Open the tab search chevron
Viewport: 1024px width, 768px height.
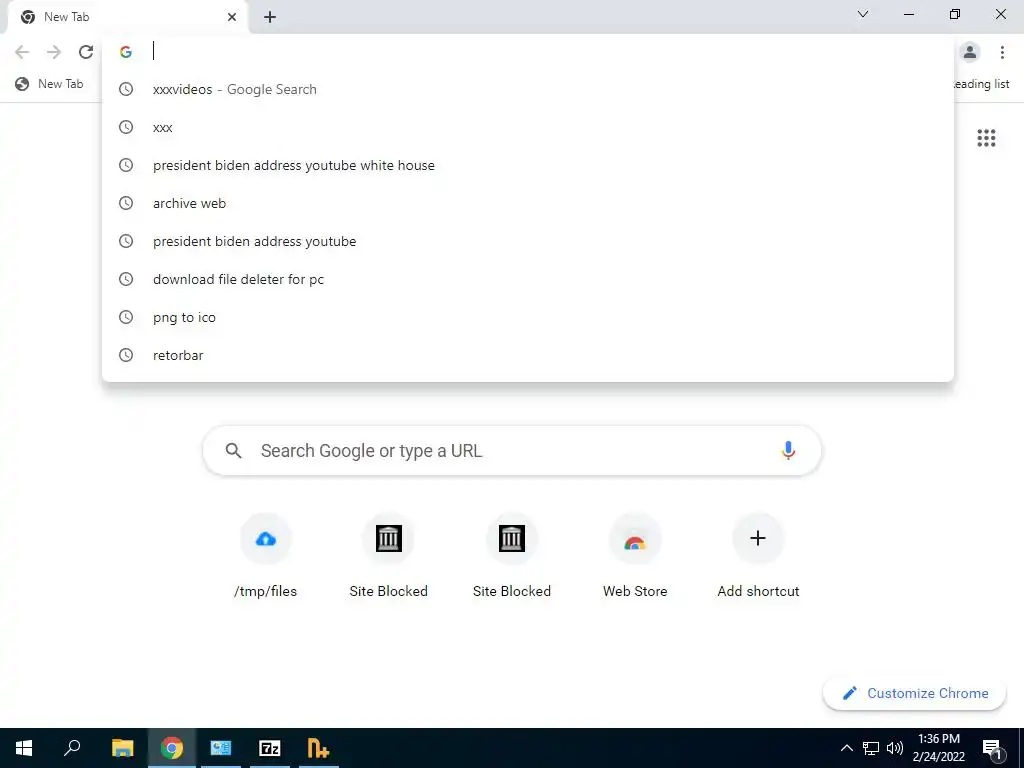863,14
